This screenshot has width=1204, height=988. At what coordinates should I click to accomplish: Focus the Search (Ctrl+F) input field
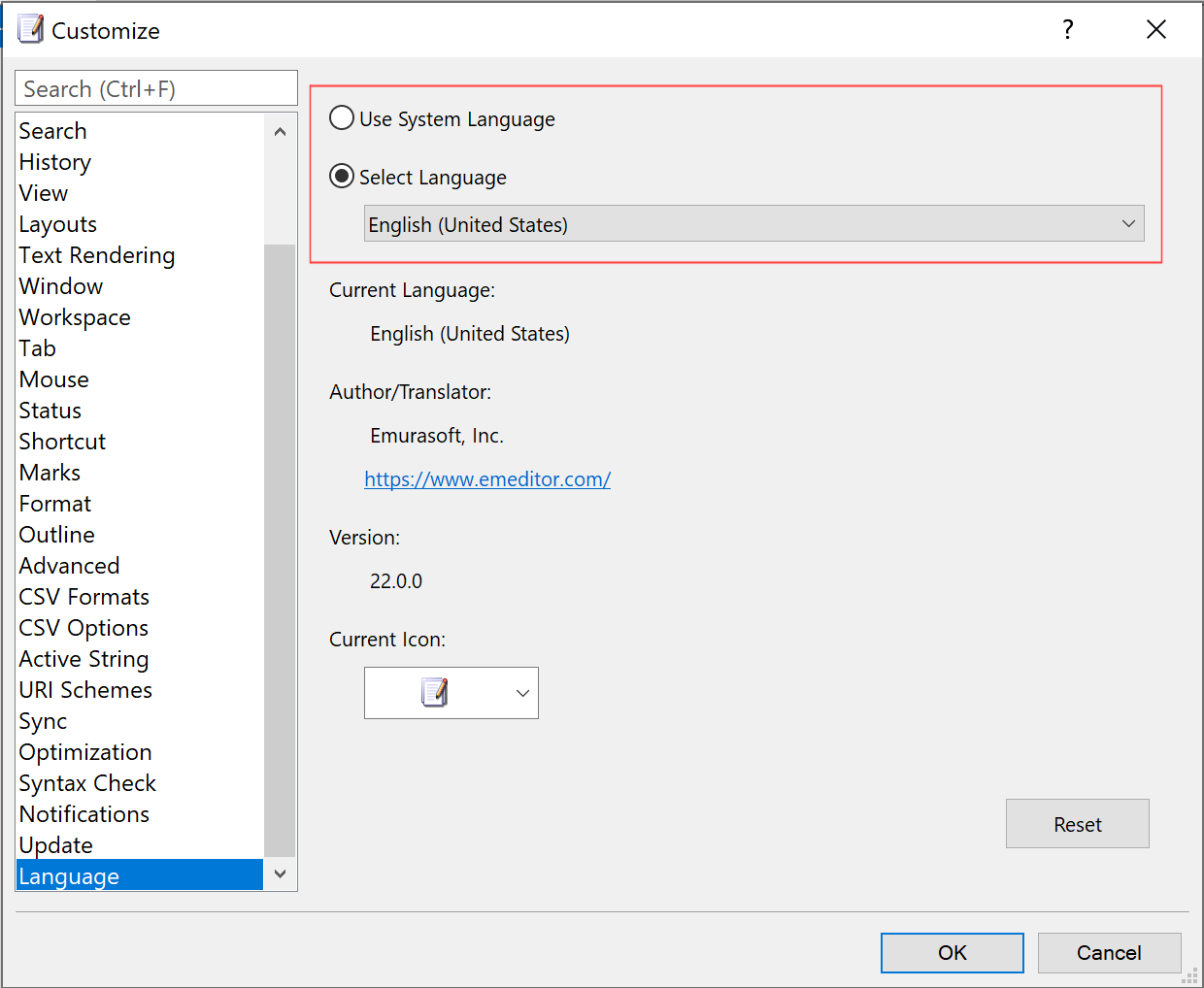156,88
